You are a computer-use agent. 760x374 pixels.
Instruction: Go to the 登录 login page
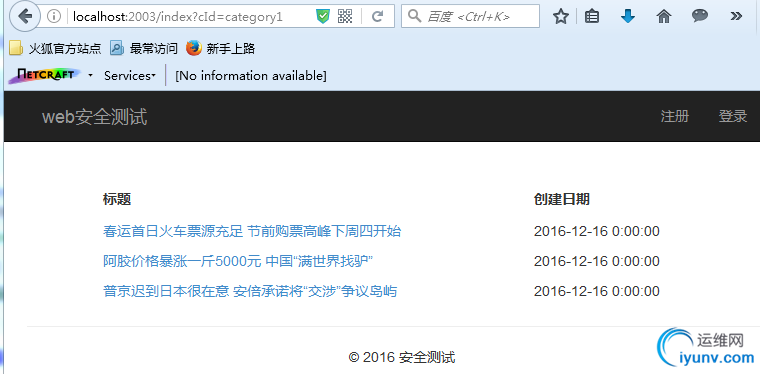pyautogui.click(x=732, y=116)
